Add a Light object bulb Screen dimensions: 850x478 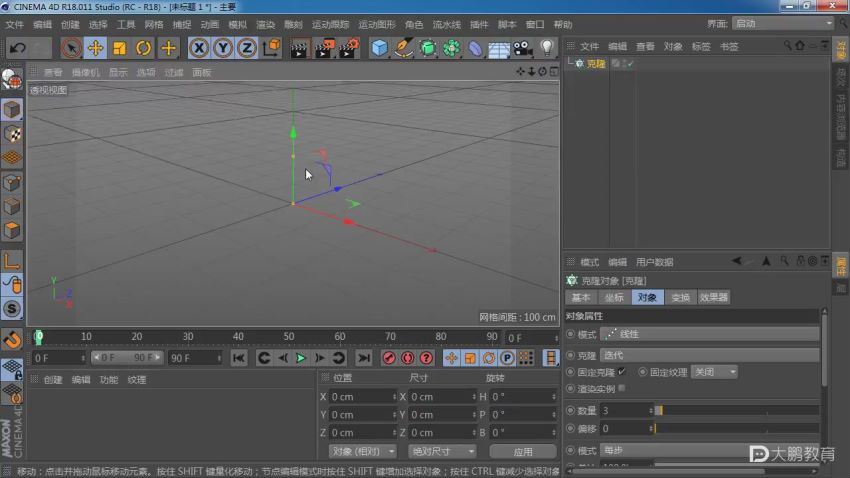pos(547,48)
